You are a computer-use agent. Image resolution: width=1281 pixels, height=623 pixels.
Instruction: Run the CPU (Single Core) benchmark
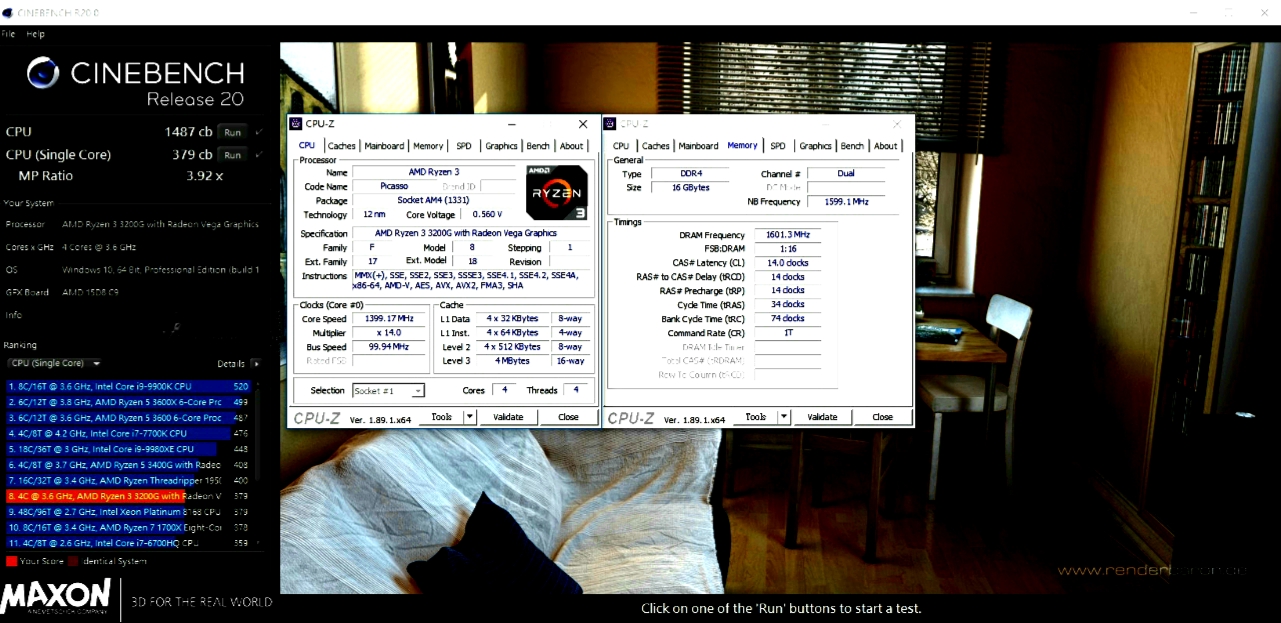(x=232, y=155)
